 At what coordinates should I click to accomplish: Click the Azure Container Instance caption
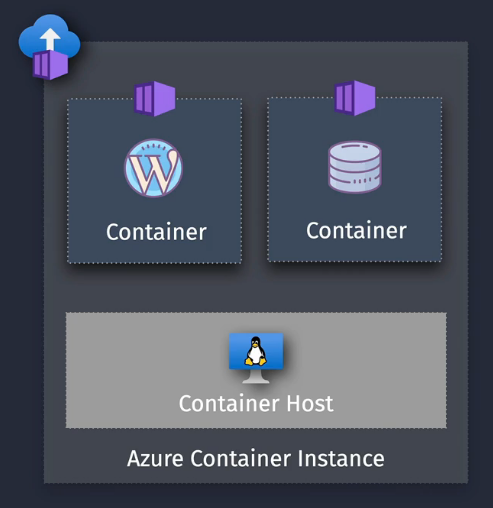(256, 458)
